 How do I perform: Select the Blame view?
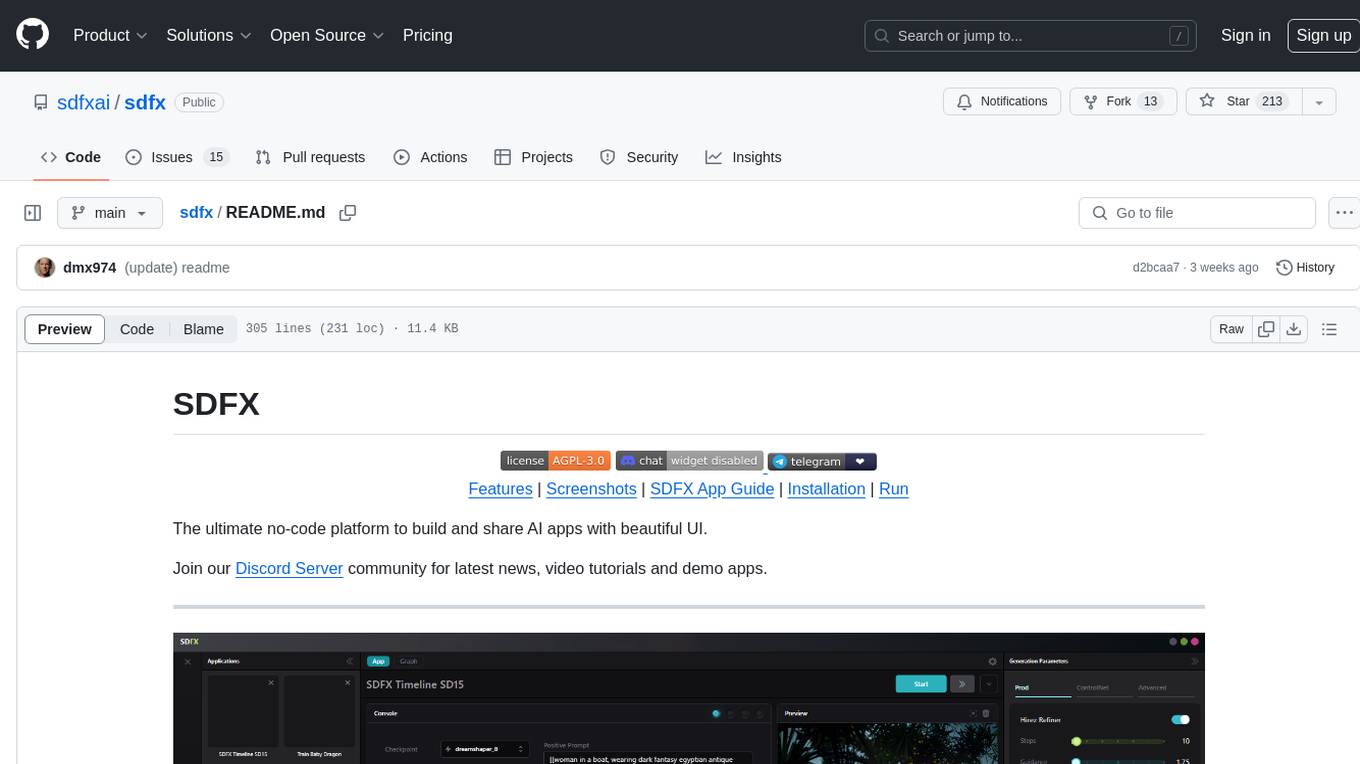pyautogui.click(x=203, y=329)
